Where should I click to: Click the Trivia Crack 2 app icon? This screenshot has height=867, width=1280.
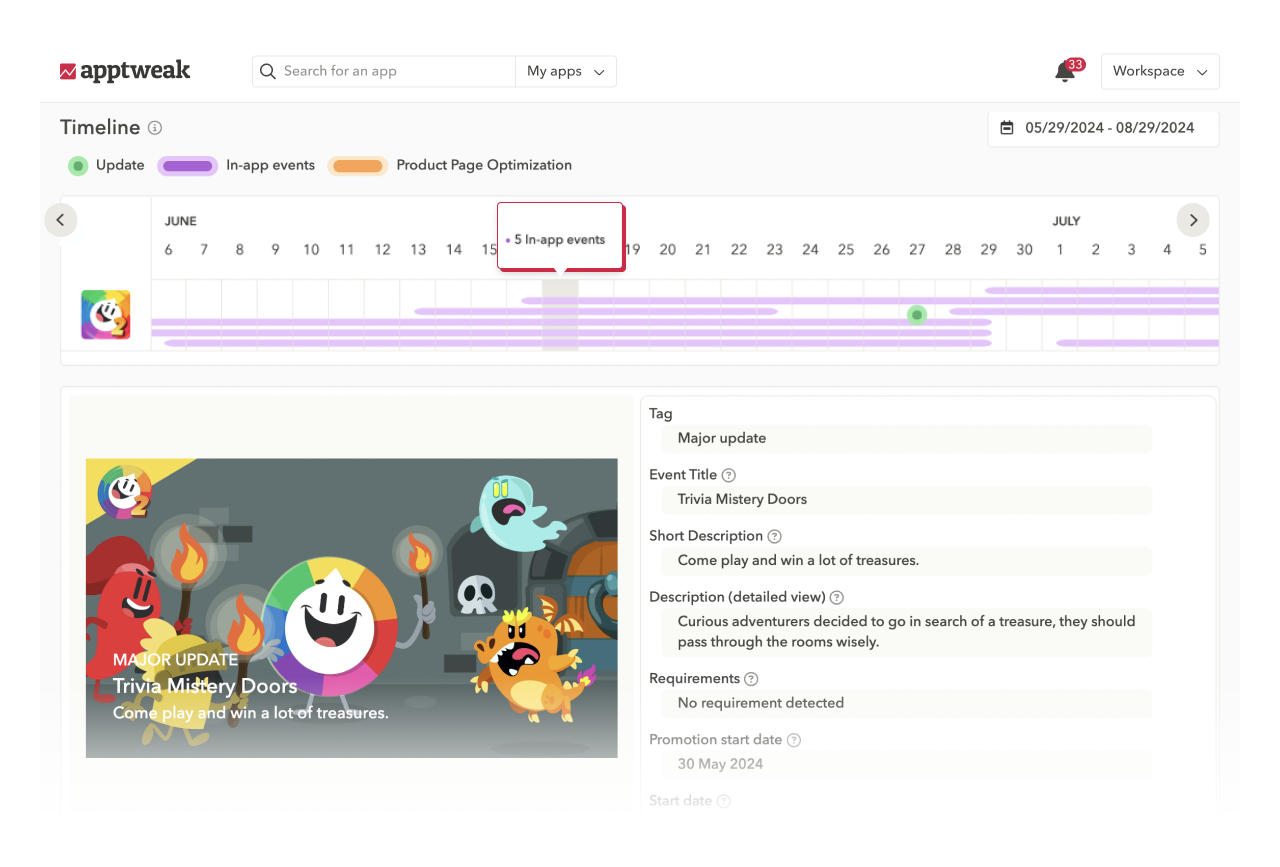[x=106, y=314]
